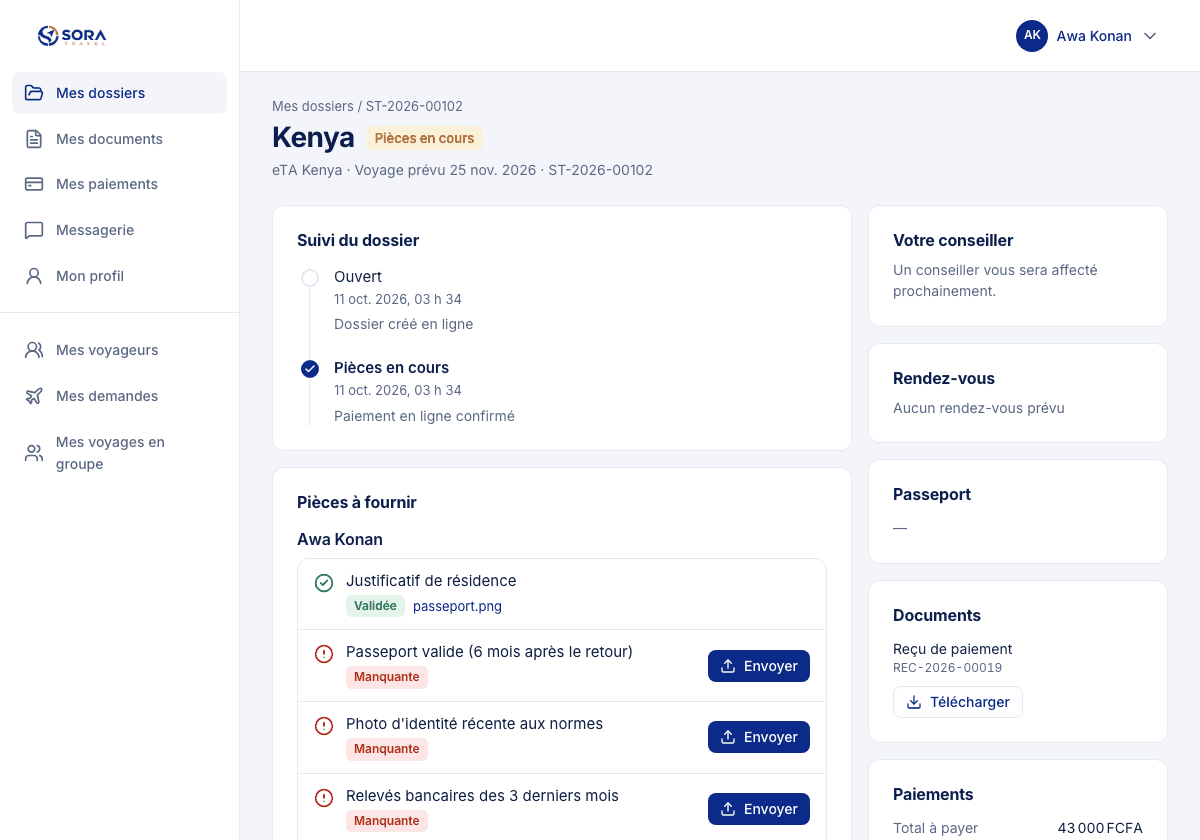Click the Validée status badge
The image size is (1200, 840).
[375, 606]
